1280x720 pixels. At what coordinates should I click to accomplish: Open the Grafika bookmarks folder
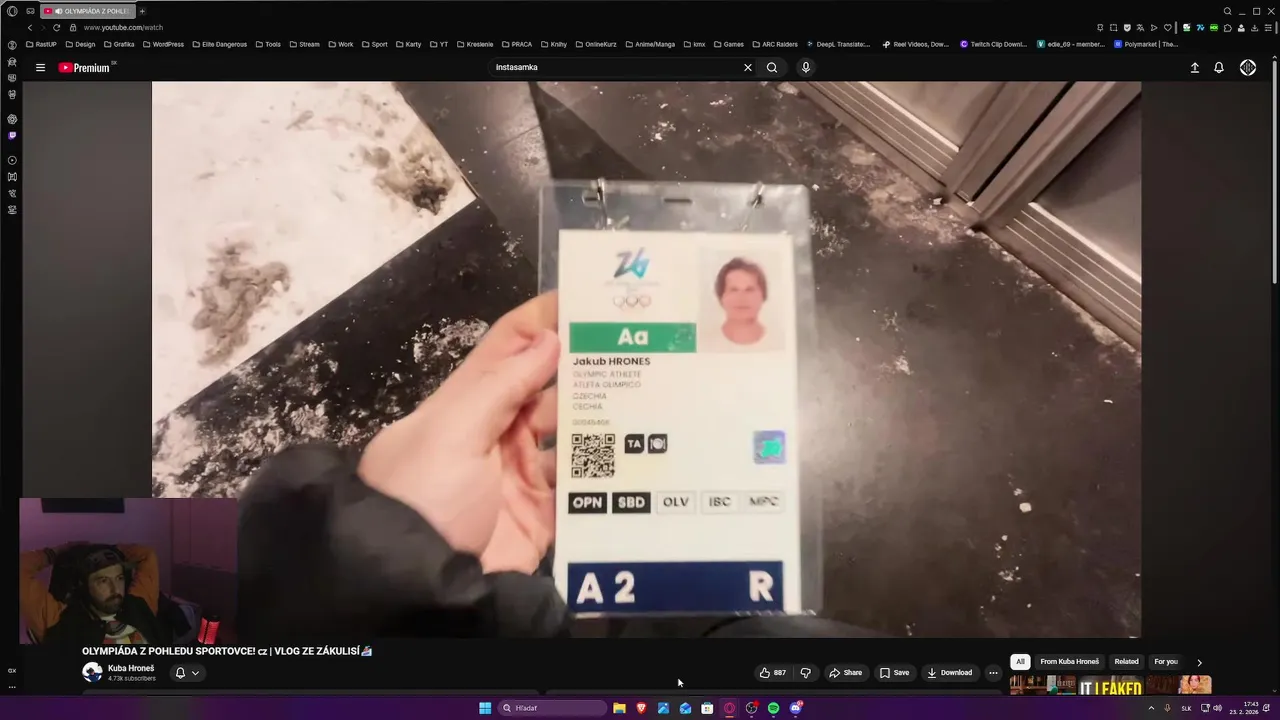(x=119, y=44)
